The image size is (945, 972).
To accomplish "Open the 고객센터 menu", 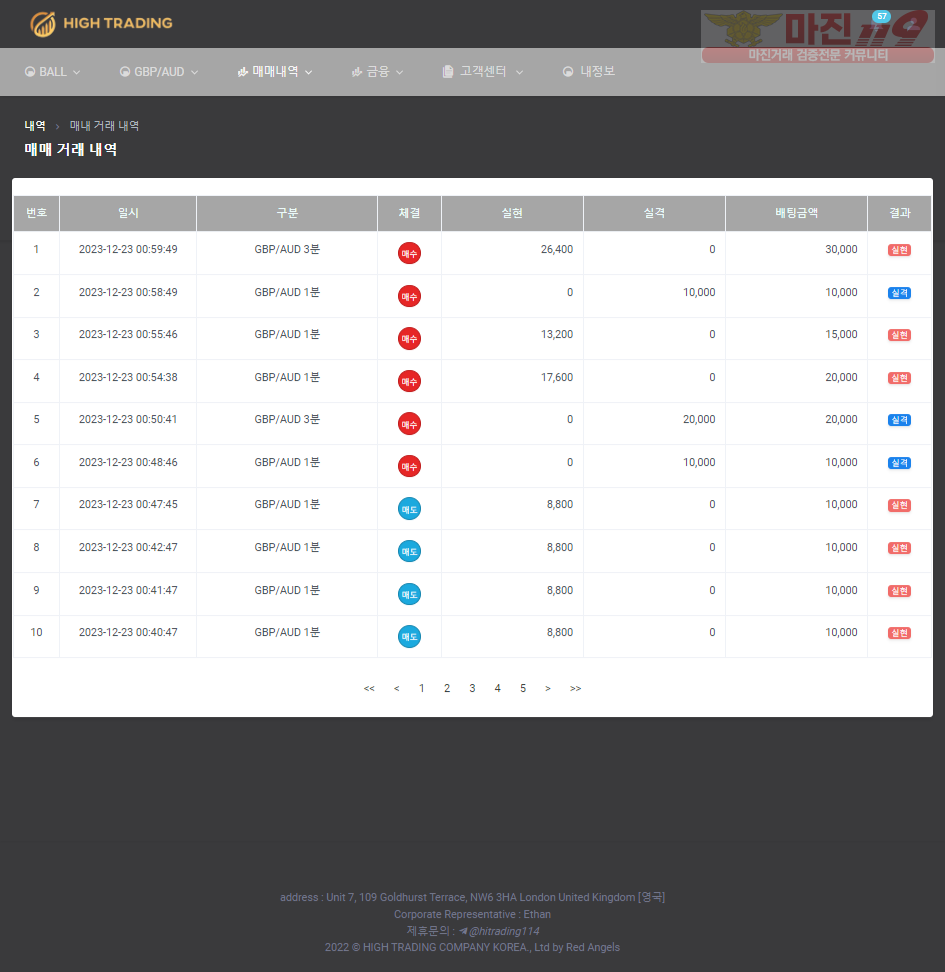I will [483, 72].
